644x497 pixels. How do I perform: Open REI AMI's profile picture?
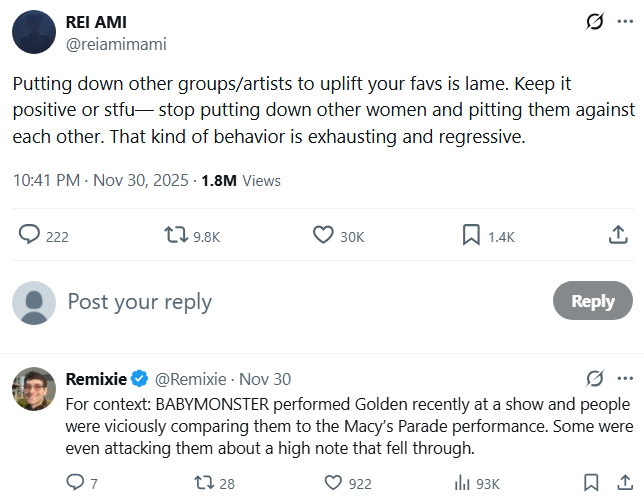(x=33, y=32)
